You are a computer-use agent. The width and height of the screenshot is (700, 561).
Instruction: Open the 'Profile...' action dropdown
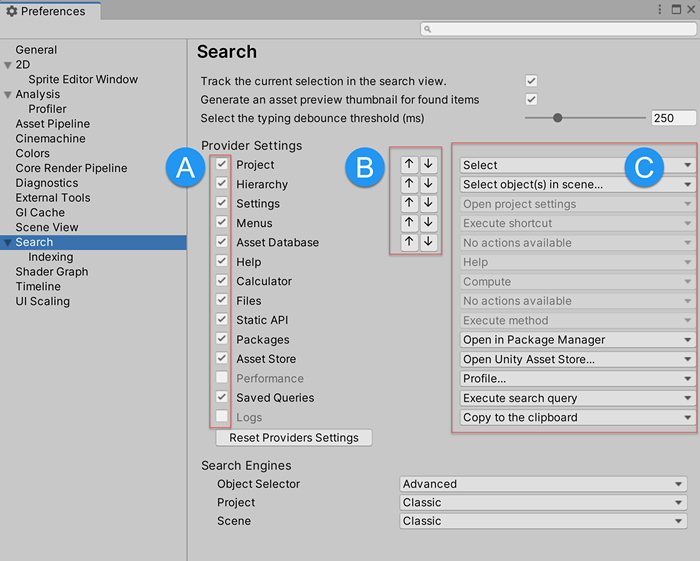(578, 378)
